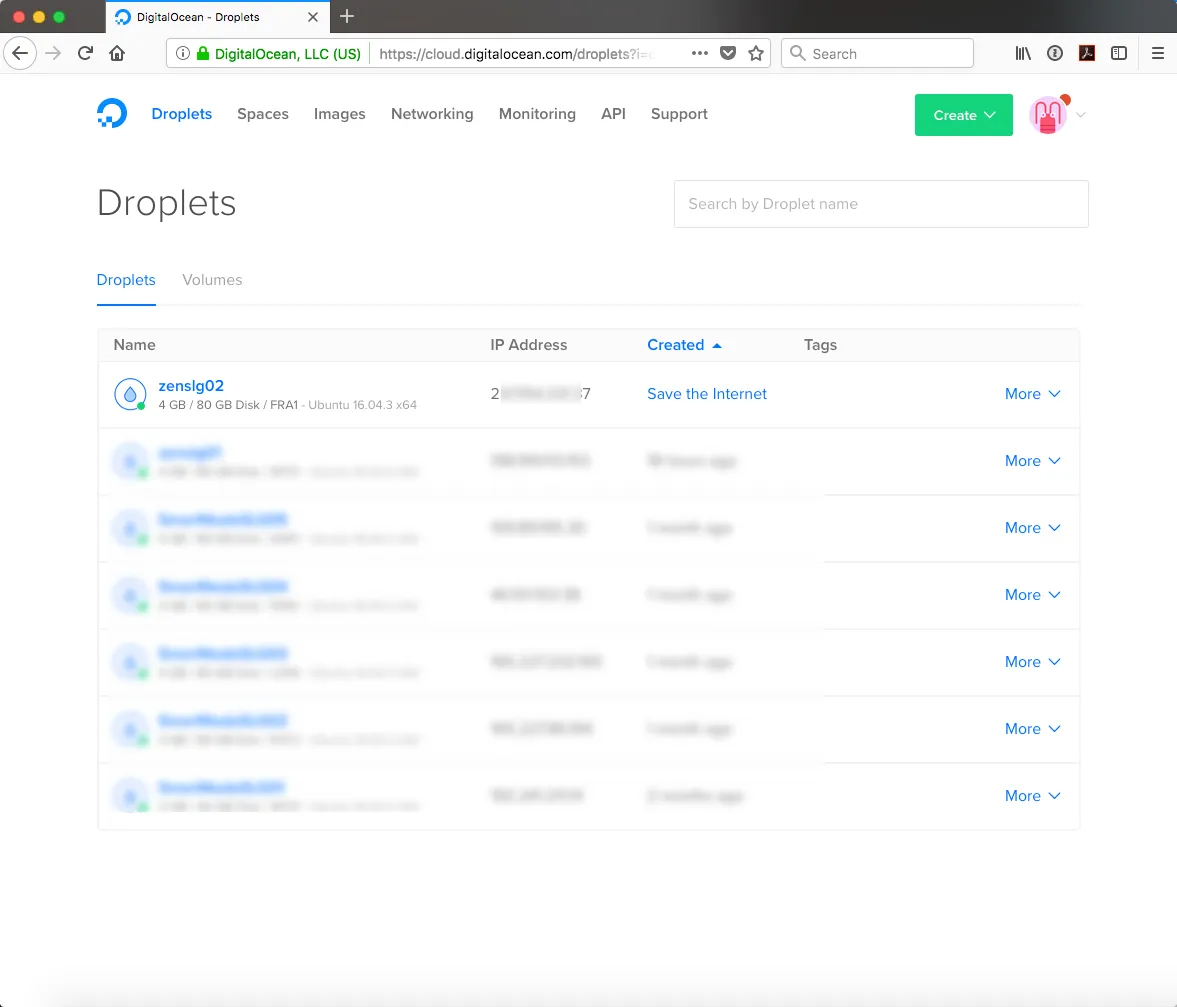Expand the account menu chevron beside avatar
Viewport: 1177px width, 1007px height.
click(1081, 115)
